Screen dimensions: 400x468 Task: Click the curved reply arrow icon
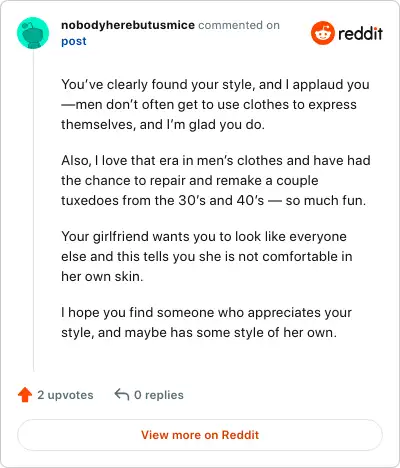[122, 394]
